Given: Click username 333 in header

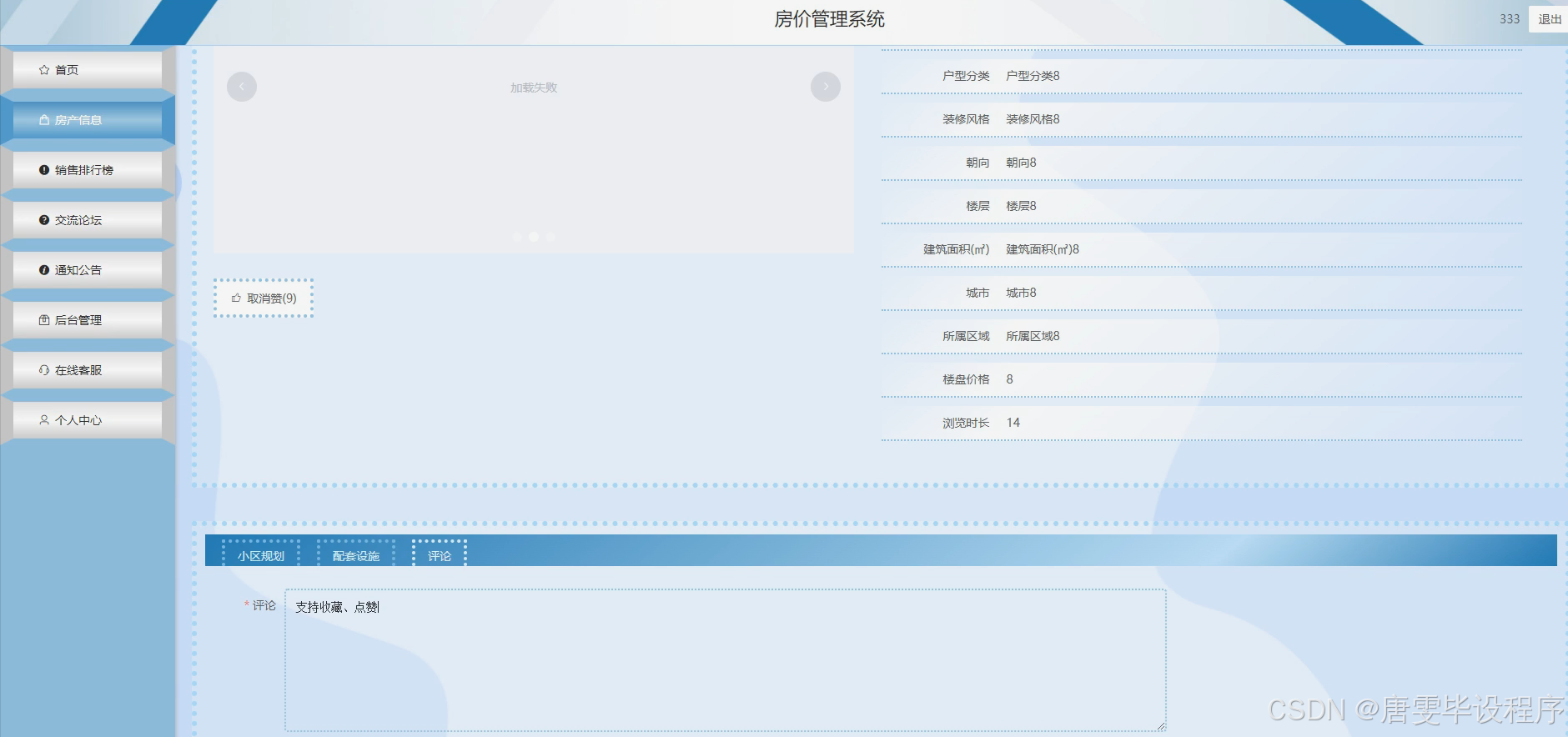Looking at the screenshot, I should [1510, 18].
